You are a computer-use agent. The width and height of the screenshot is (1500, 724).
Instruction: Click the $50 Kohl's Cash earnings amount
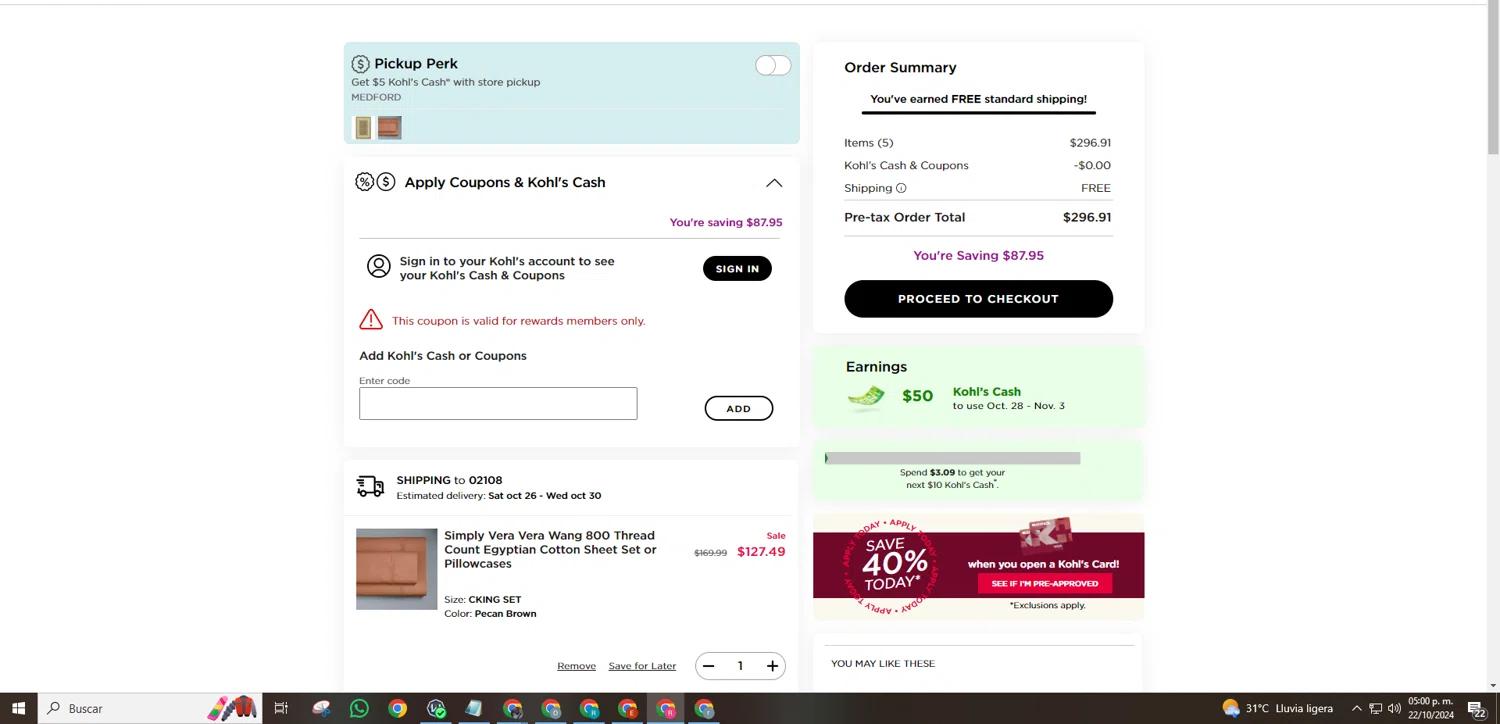[917, 396]
